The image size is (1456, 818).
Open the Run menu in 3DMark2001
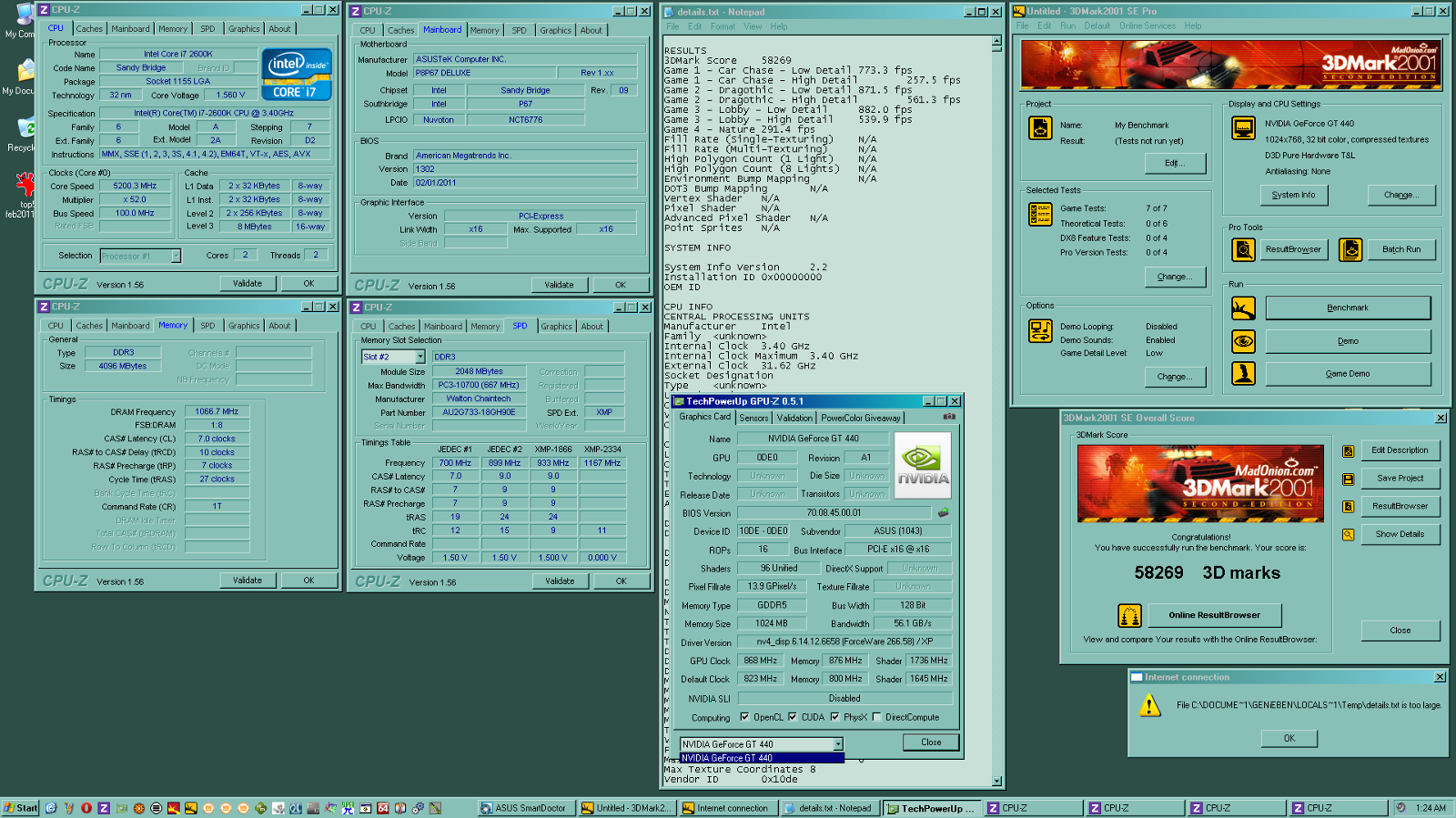[1068, 25]
